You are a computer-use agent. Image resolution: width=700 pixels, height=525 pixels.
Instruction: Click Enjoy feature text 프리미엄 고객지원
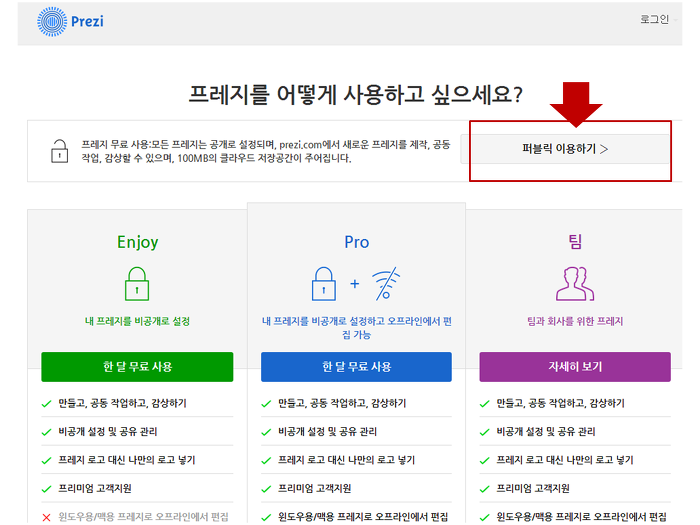click(95, 488)
